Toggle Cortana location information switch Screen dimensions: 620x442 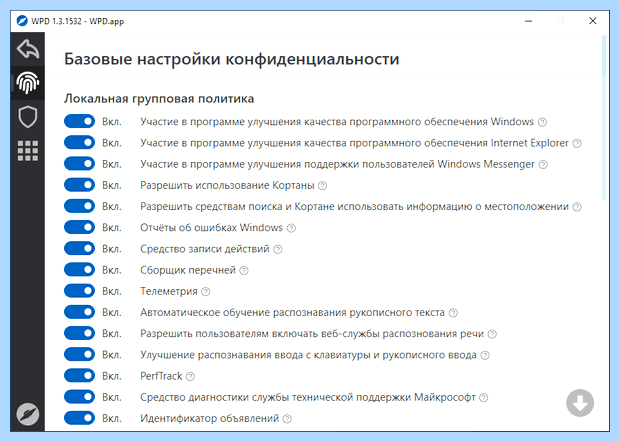pos(79,206)
